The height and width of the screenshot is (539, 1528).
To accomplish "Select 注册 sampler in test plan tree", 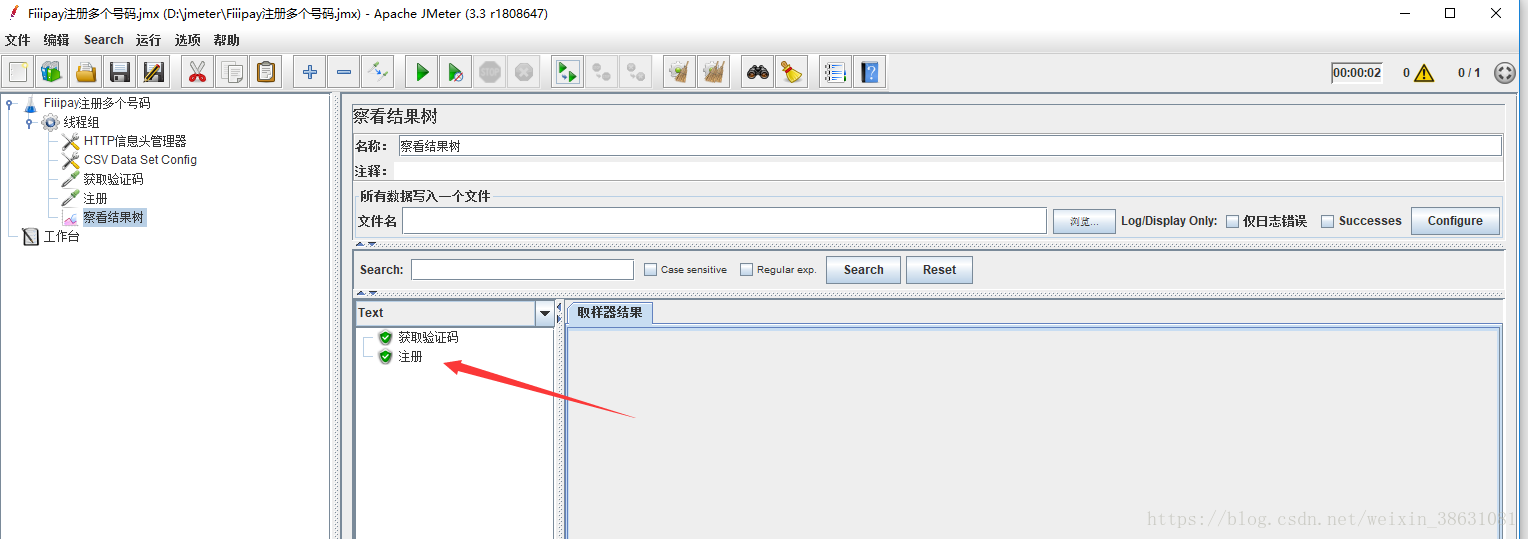I will (x=95, y=198).
